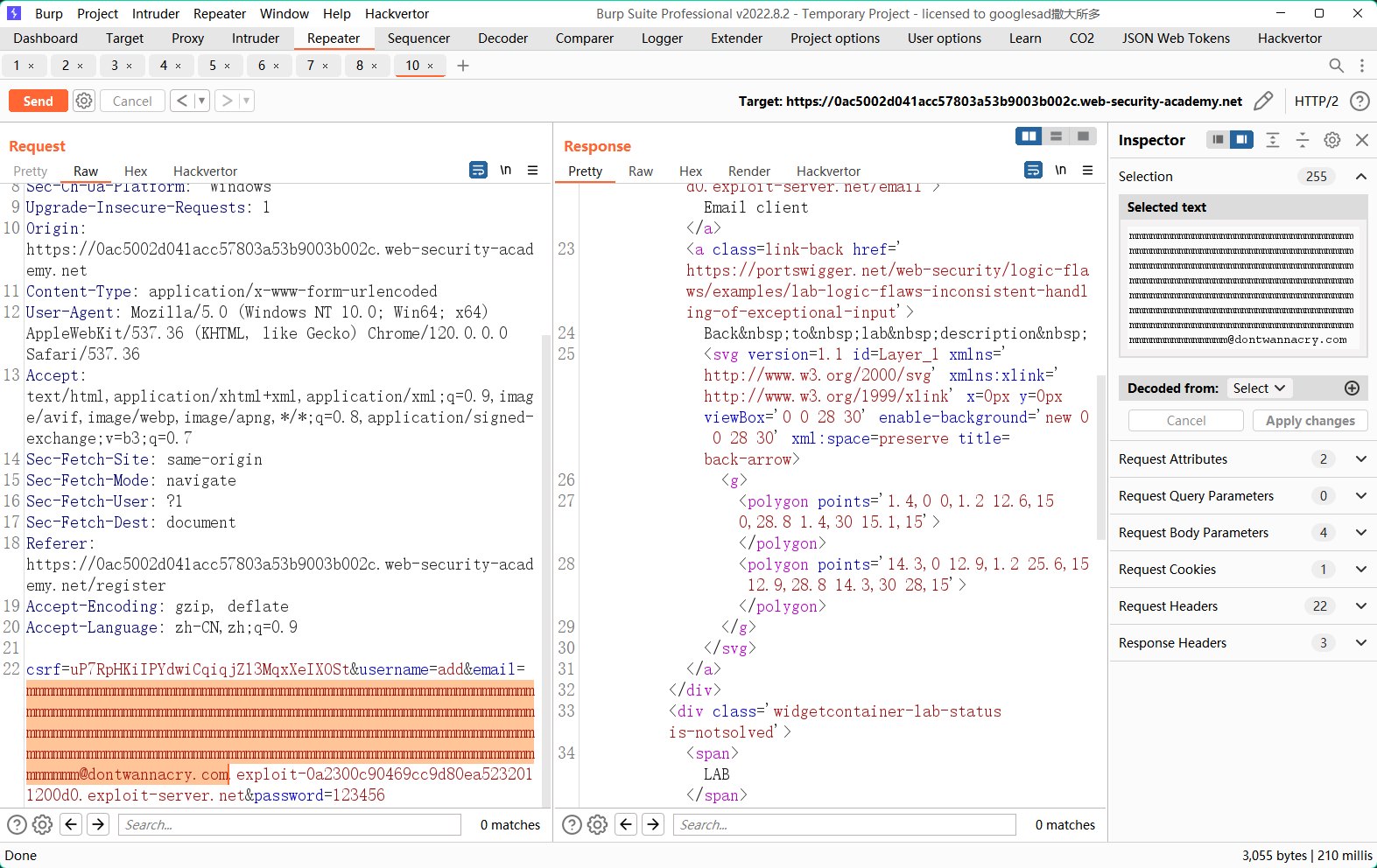
Task: Open request panel hamburger menu
Action: [533, 170]
